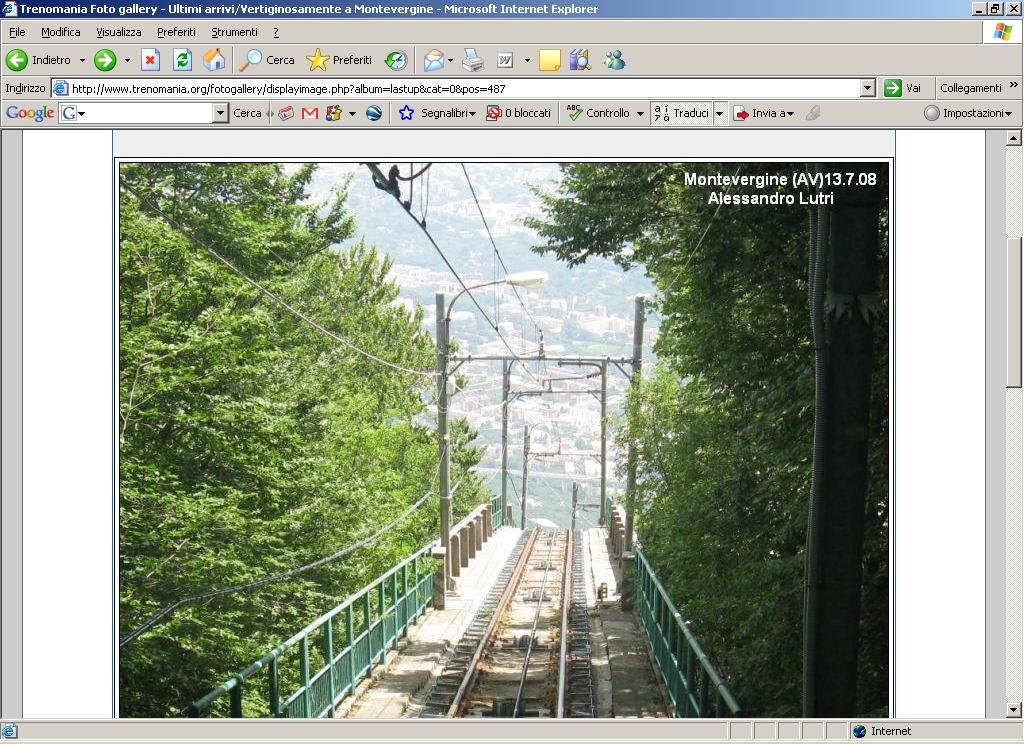Open the address bar URL dropdown
Screen dimensions: 1024x744
pos(868,88)
